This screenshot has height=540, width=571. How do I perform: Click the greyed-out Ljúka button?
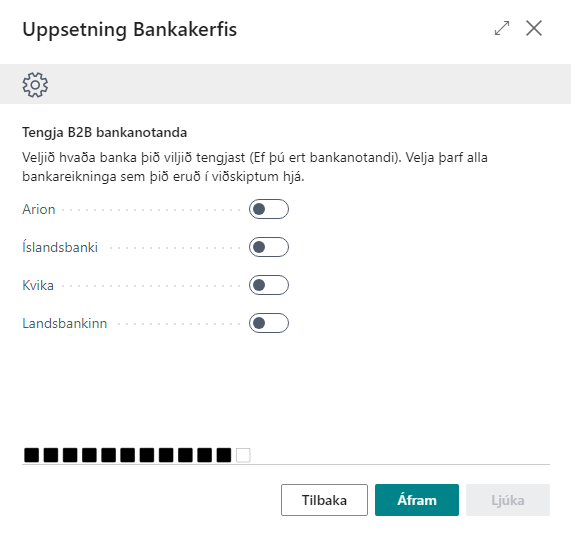point(508,500)
